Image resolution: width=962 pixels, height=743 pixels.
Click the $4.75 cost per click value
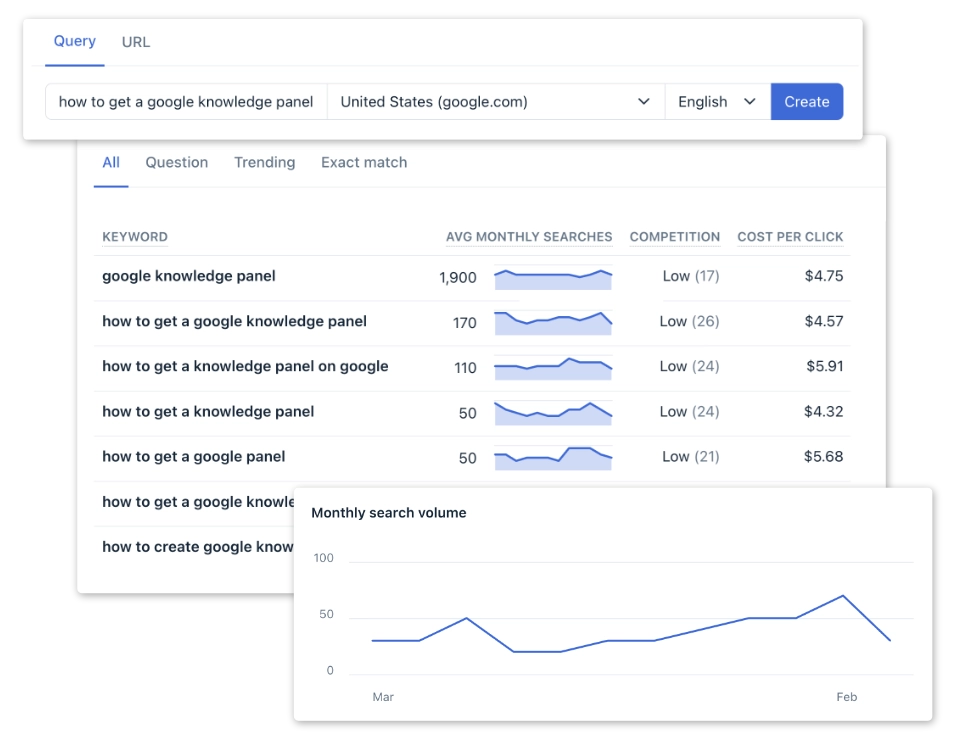pos(824,276)
